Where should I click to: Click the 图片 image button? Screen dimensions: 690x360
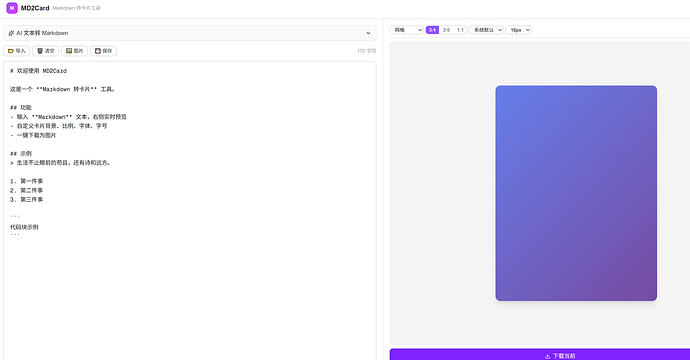[x=74, y=51]
